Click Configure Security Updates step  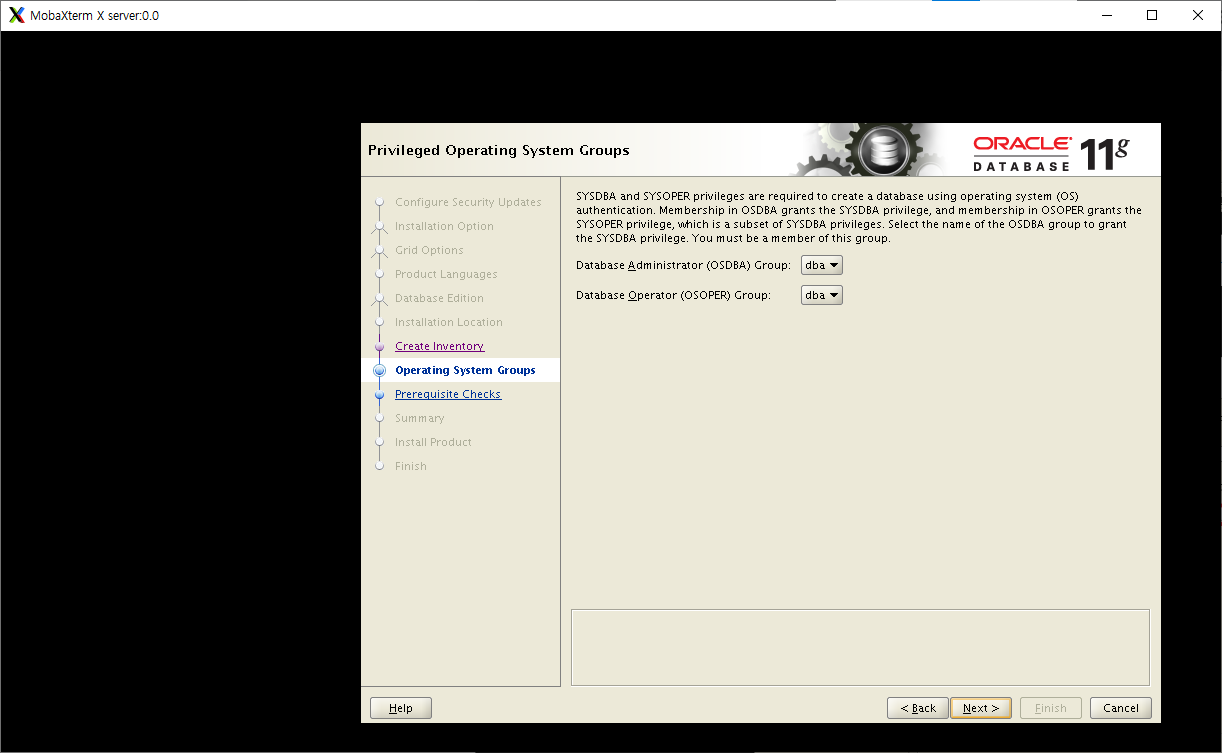[x=468, y=202]
